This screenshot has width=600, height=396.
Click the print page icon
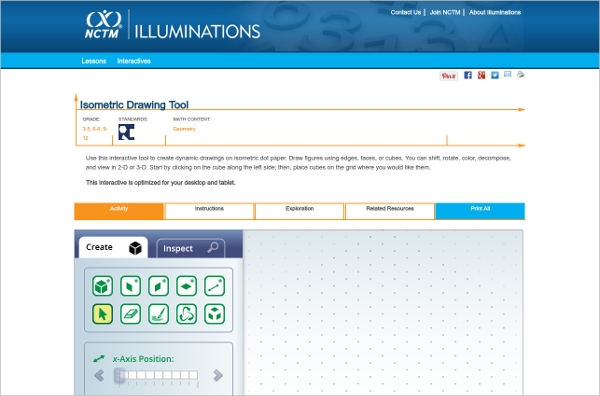coord(520,74)
